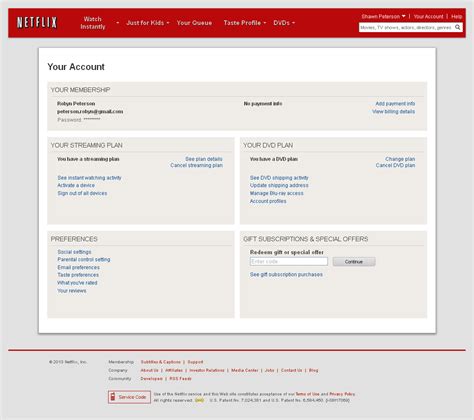Open the Taste Profile menu

pos(245,23)
